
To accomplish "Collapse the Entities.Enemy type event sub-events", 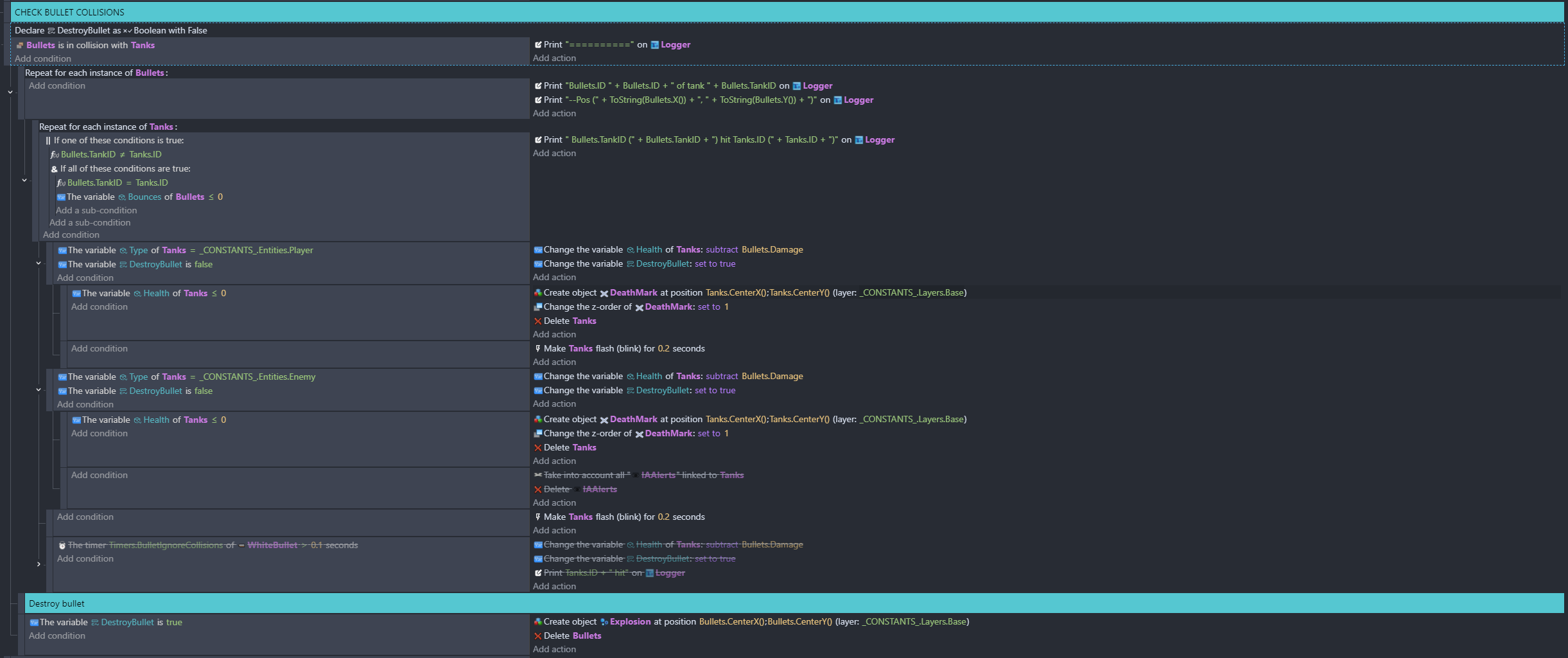I will (39, 389).
